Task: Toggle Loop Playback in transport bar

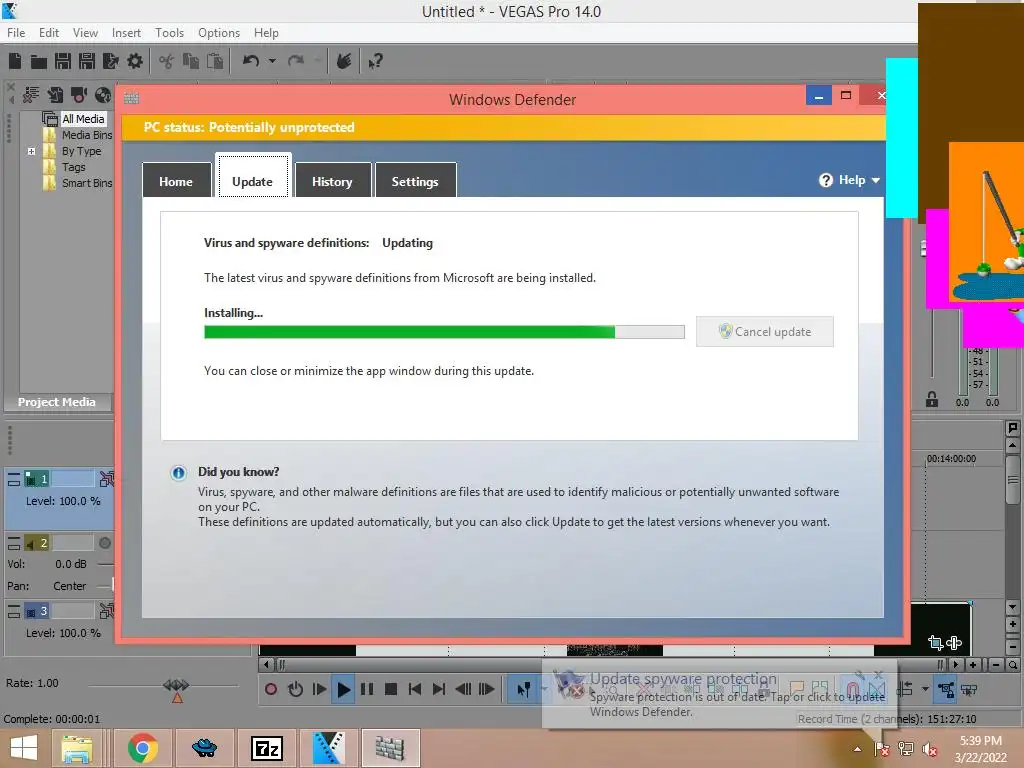Action: pyautogui.click(x=295, y=690)
